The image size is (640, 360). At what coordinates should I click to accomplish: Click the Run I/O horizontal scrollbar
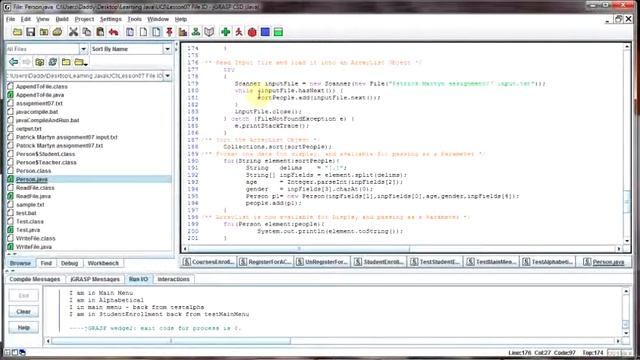tap(332, 340)
